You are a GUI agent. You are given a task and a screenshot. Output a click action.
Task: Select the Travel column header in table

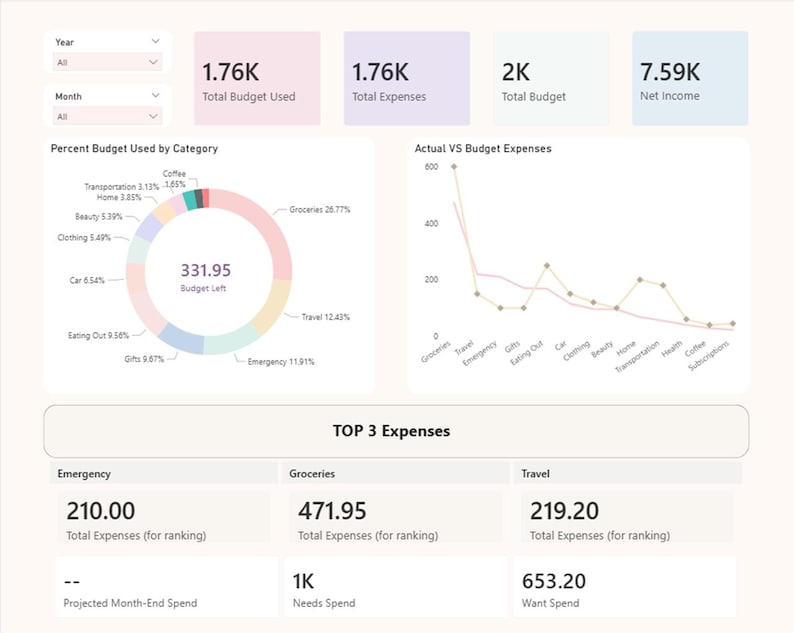click(x=628, y=473)
